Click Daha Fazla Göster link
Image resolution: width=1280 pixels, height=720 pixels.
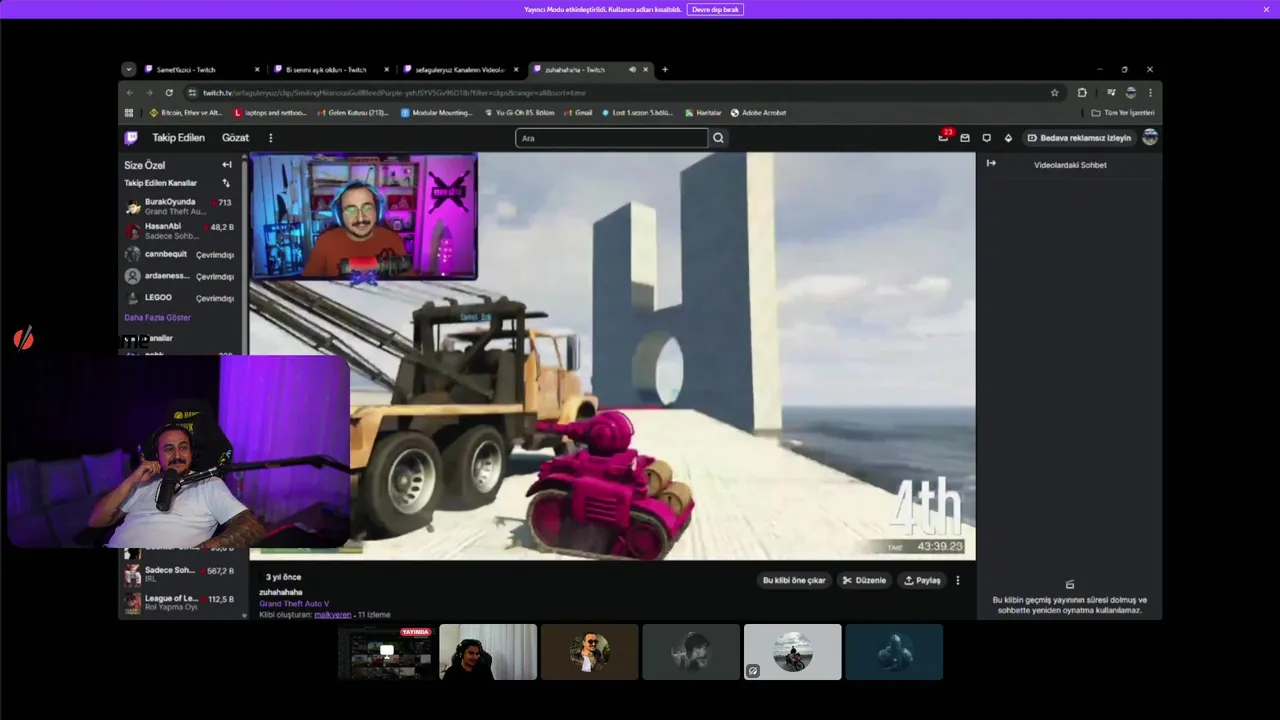pyautogui.click(x=157, y=317)
